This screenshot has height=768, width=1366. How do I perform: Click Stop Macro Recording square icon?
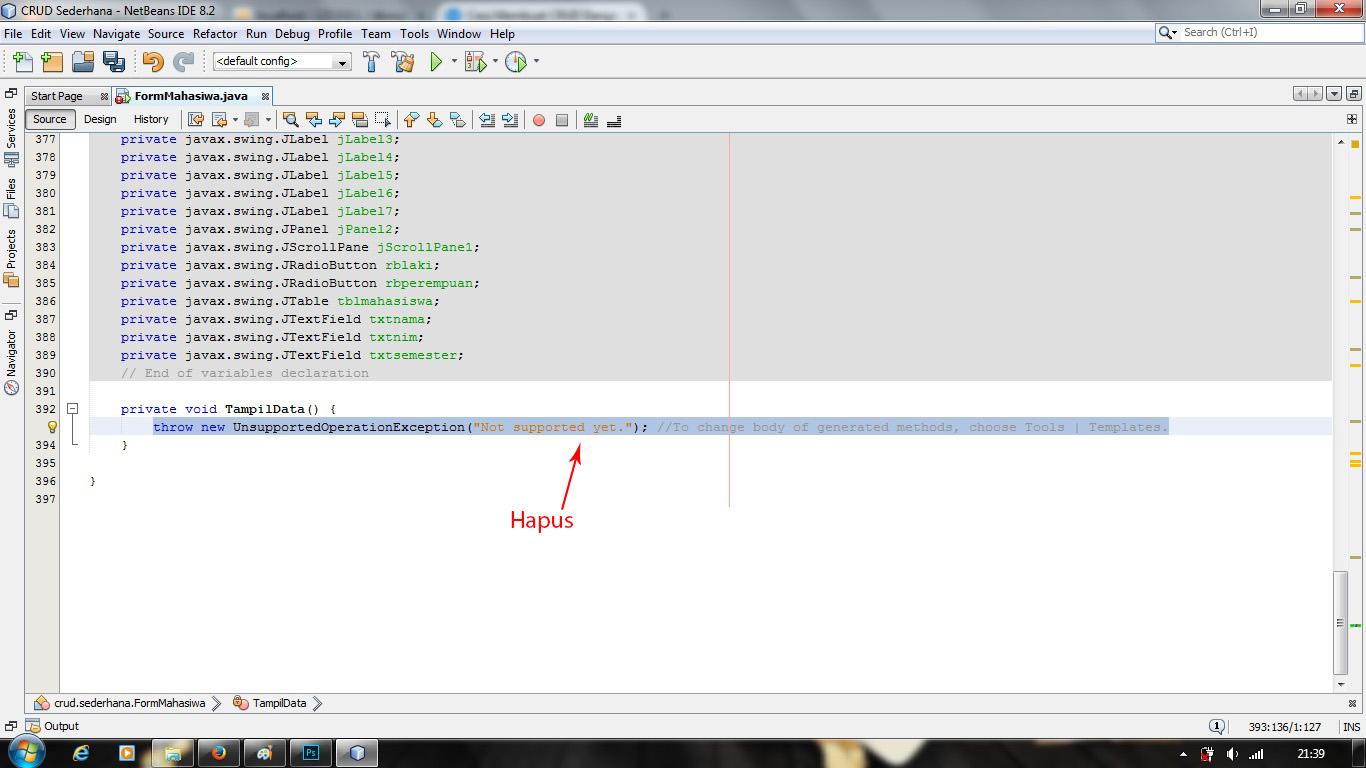coord(562,120)
